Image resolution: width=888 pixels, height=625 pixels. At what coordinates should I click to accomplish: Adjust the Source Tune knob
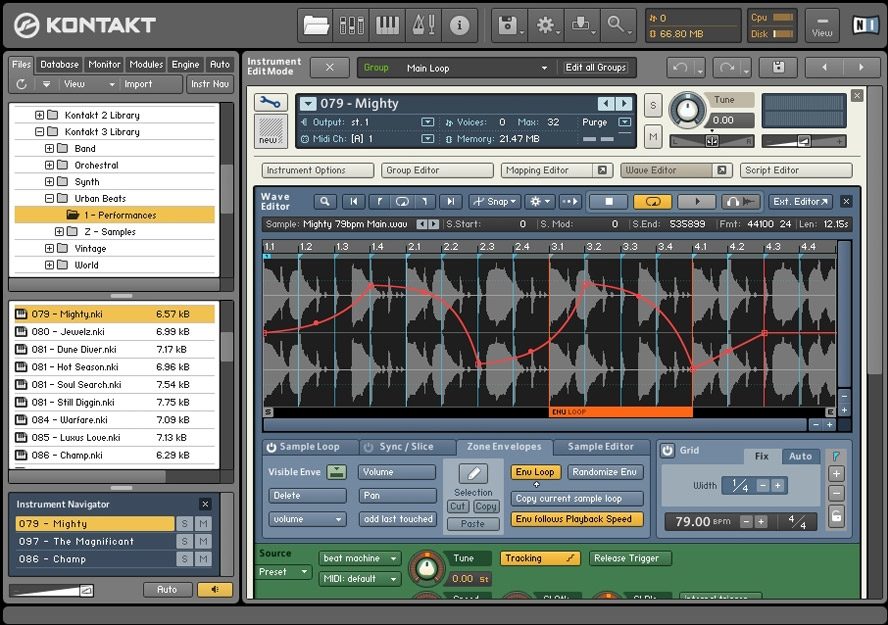click(x=426, y=568)
